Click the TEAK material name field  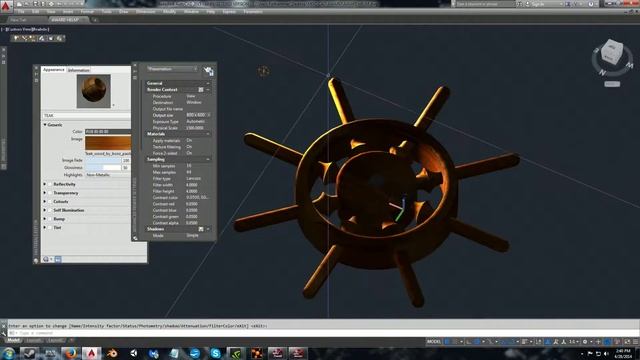point(87,116)
